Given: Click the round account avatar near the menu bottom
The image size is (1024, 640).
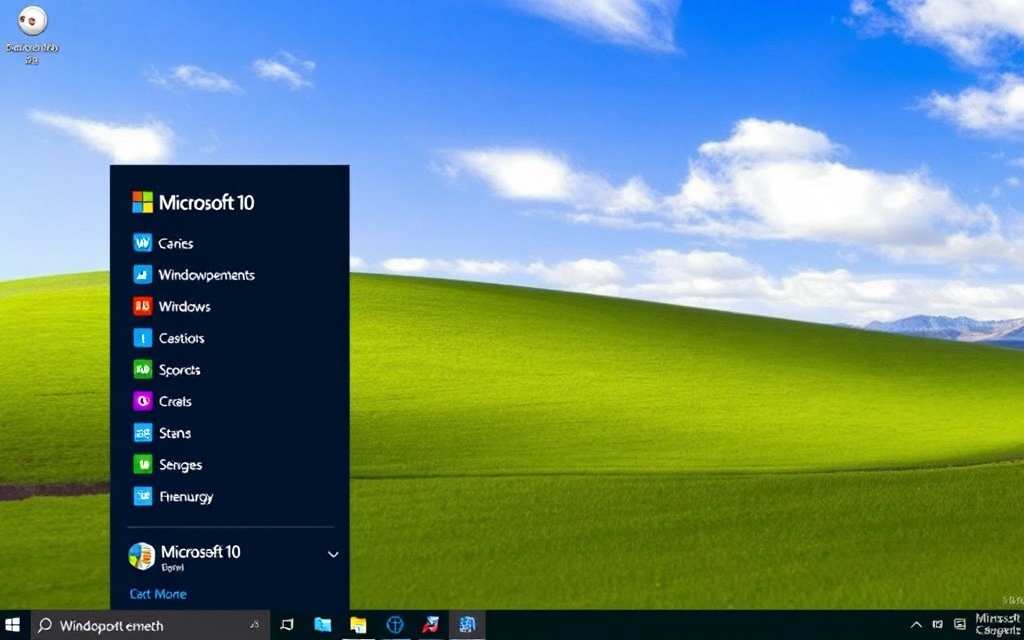Looking at the screenshot, I should point(142,556).
